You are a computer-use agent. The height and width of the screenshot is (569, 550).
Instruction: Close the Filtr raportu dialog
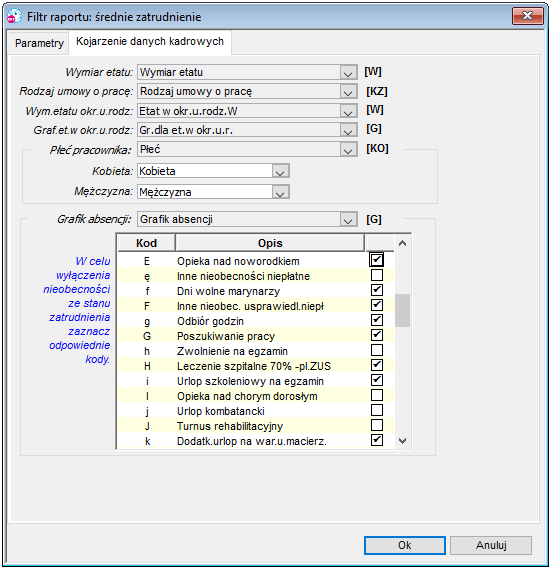pyautogui.click(x=528, y=16)
